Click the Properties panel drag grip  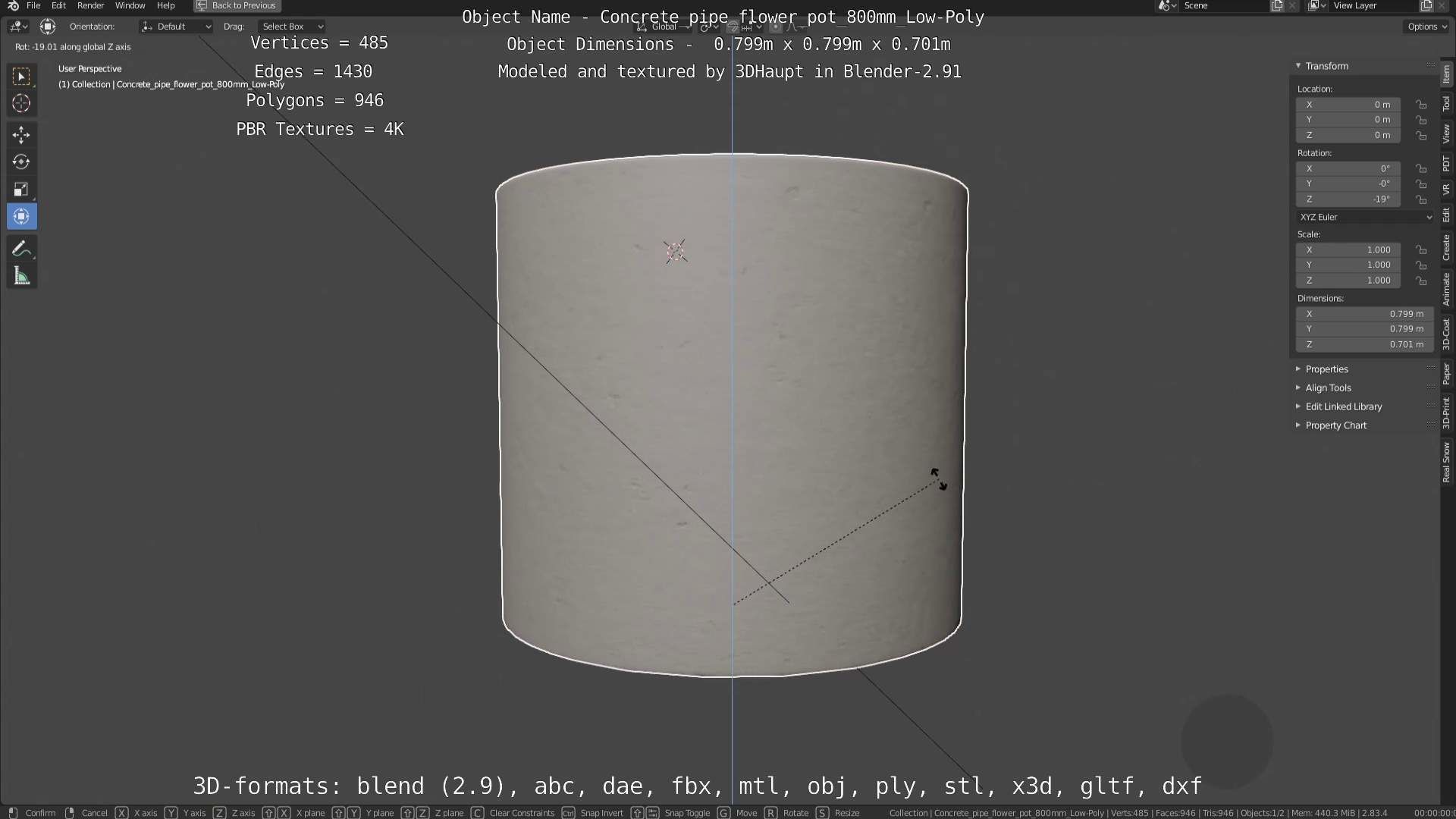[x=1430, y=369]
